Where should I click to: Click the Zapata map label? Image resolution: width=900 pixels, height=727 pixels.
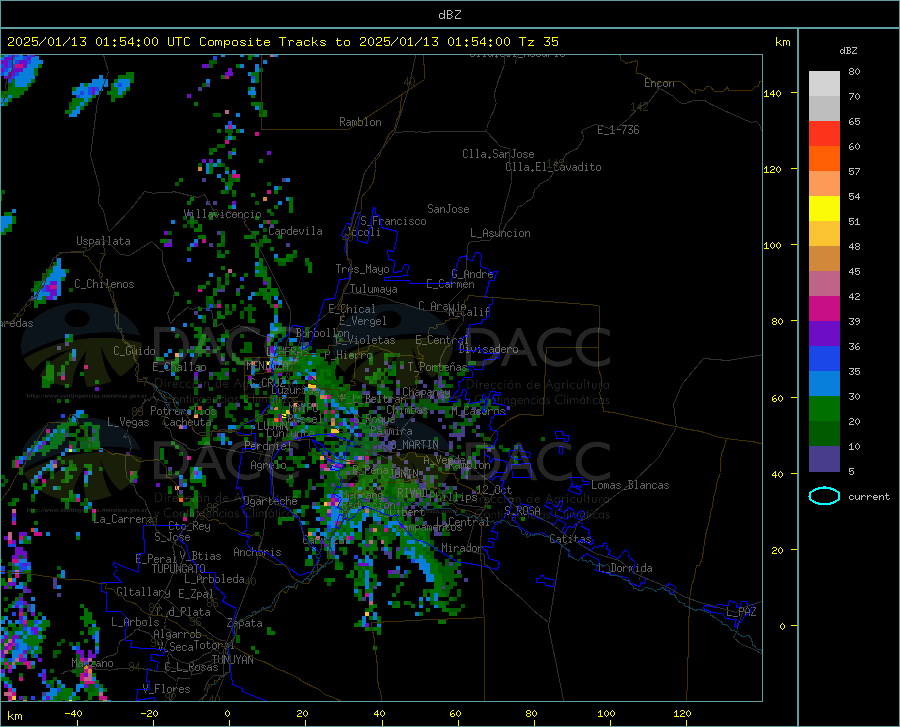click(x=245, y=623)
